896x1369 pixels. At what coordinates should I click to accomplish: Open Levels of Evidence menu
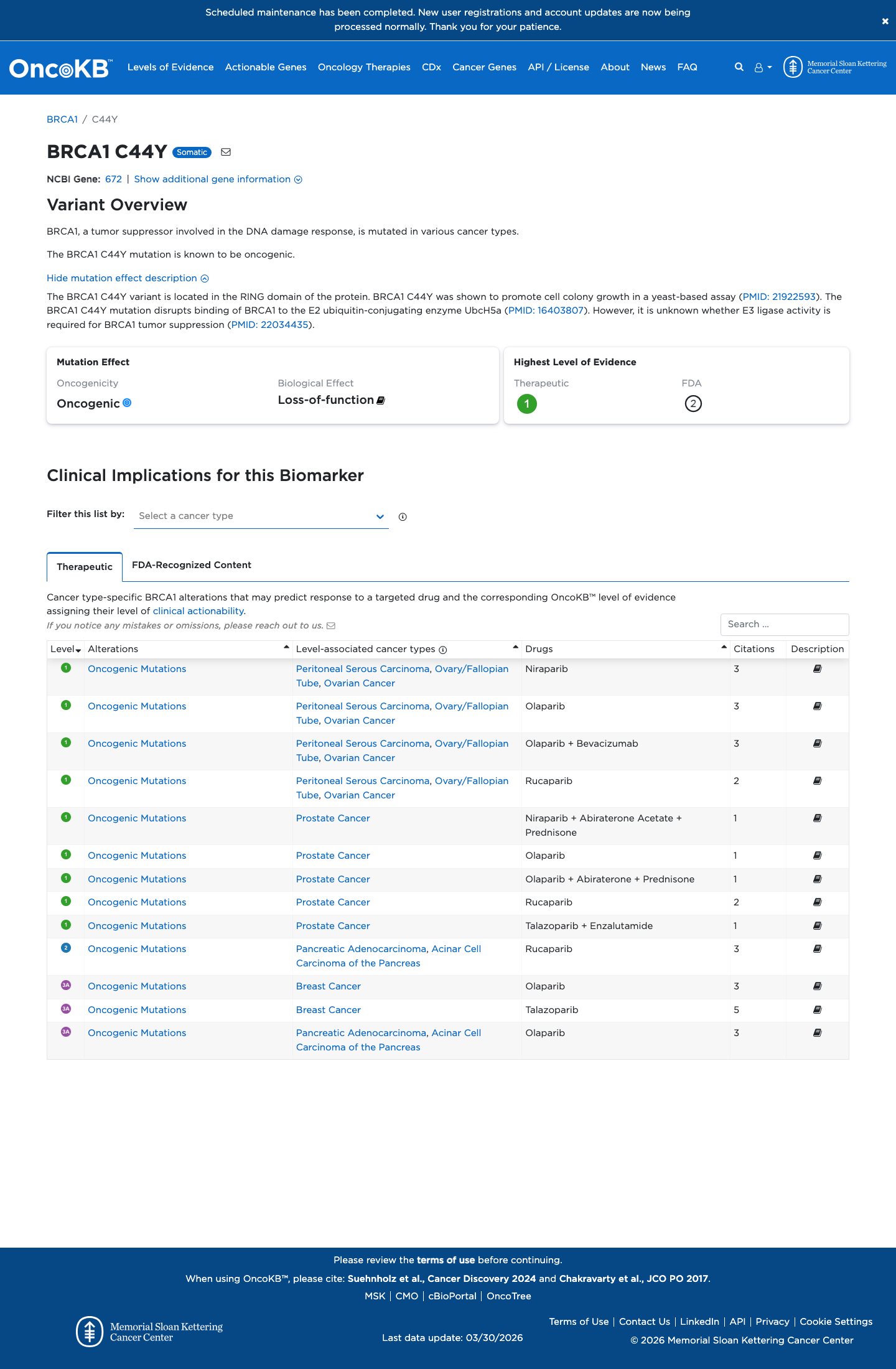170,67
